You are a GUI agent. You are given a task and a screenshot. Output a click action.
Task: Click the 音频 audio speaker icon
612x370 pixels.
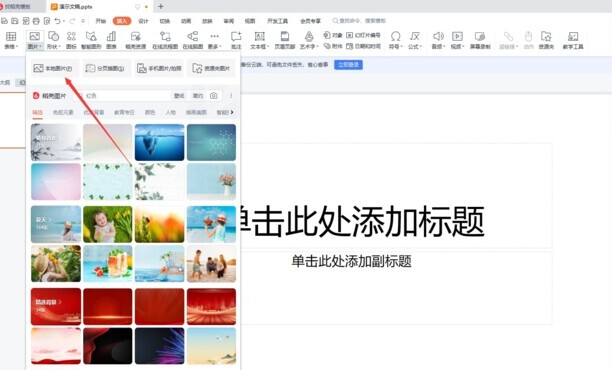pyautogui.click(x=438, y=37)
